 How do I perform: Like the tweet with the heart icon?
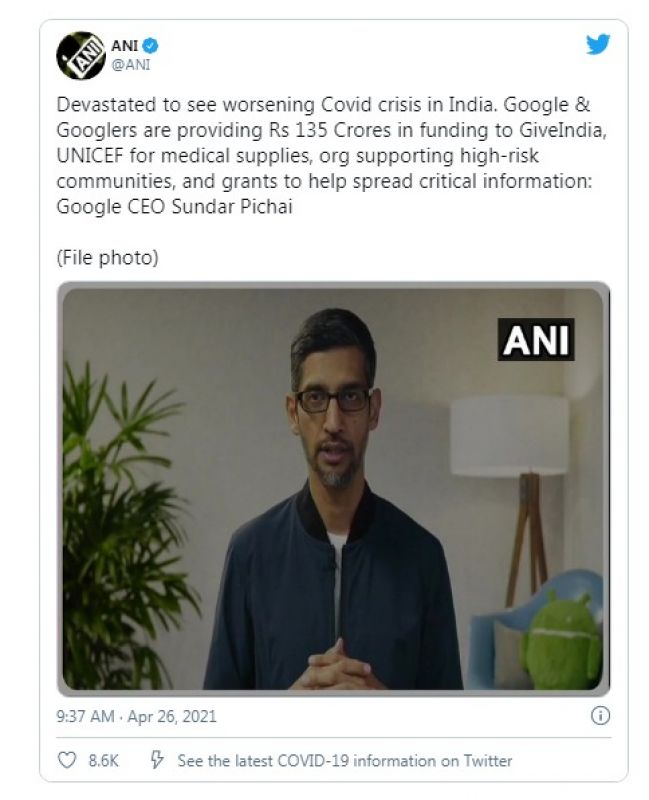tap(67, 760)
